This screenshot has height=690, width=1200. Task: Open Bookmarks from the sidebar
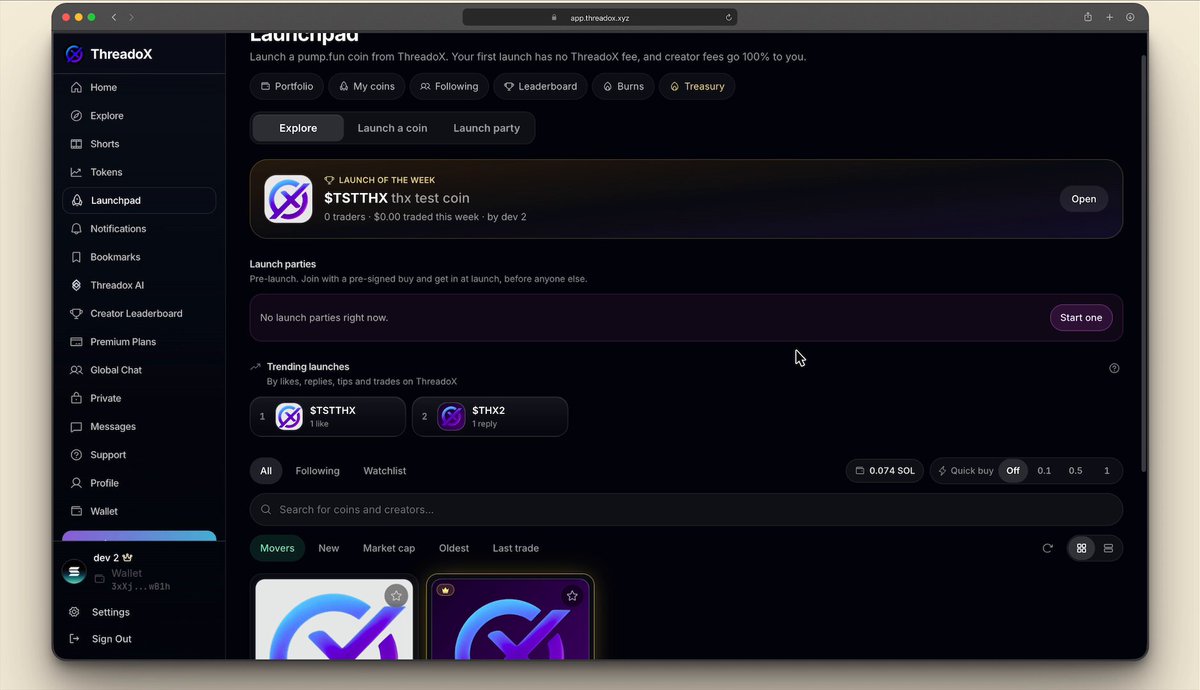139,257
